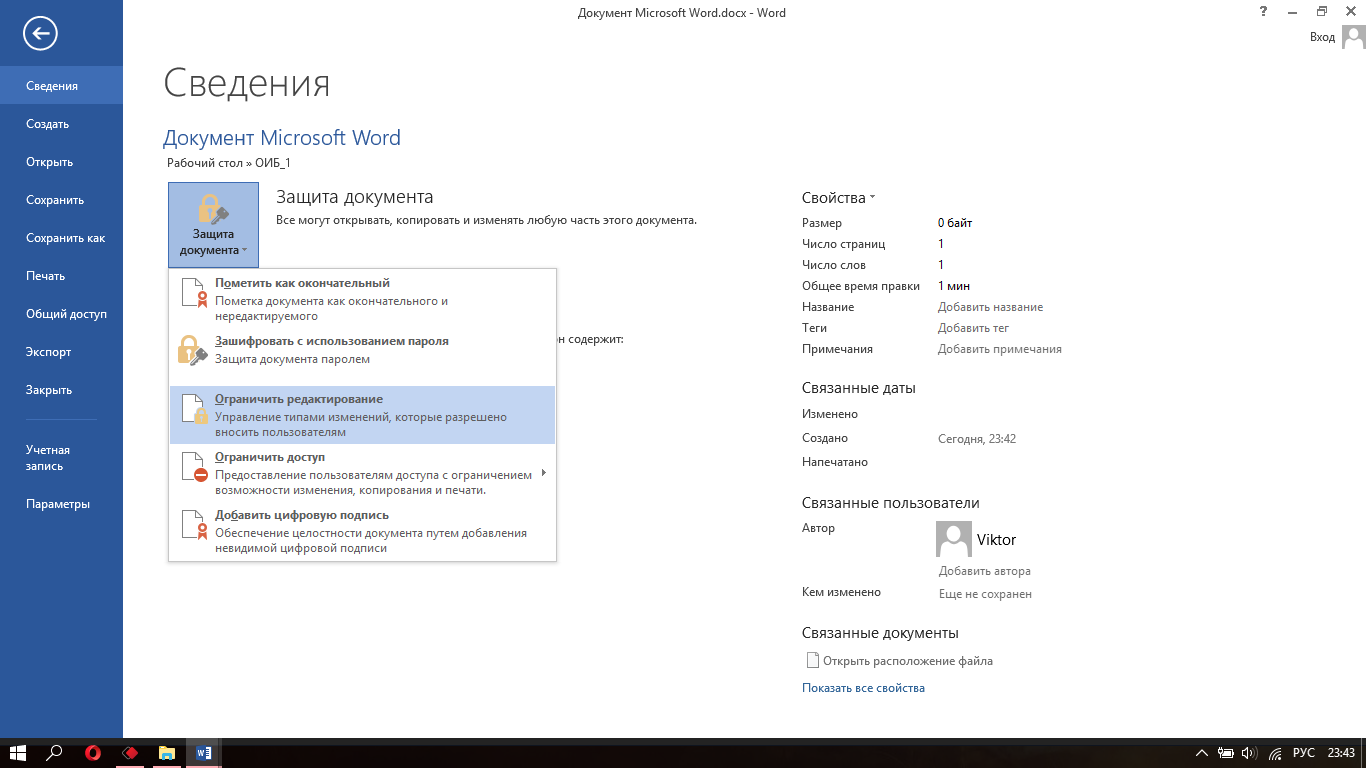1366x768 pixels.
Task: Switch РУС input language indicator
Action: coord(1304,753)
